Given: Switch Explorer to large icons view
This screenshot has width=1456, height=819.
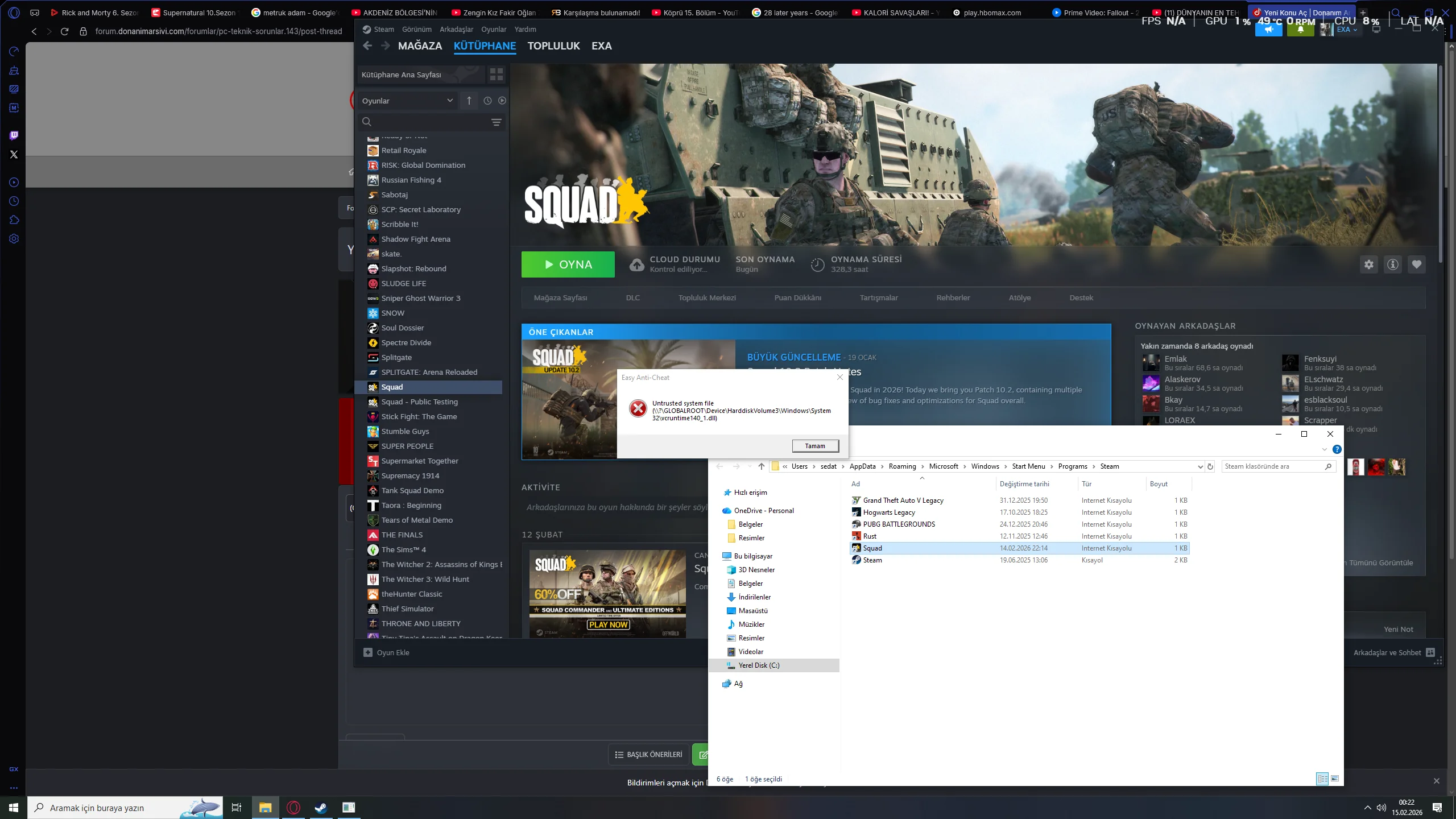Looking at the screenshot, I should click(x=1335, y=779).
